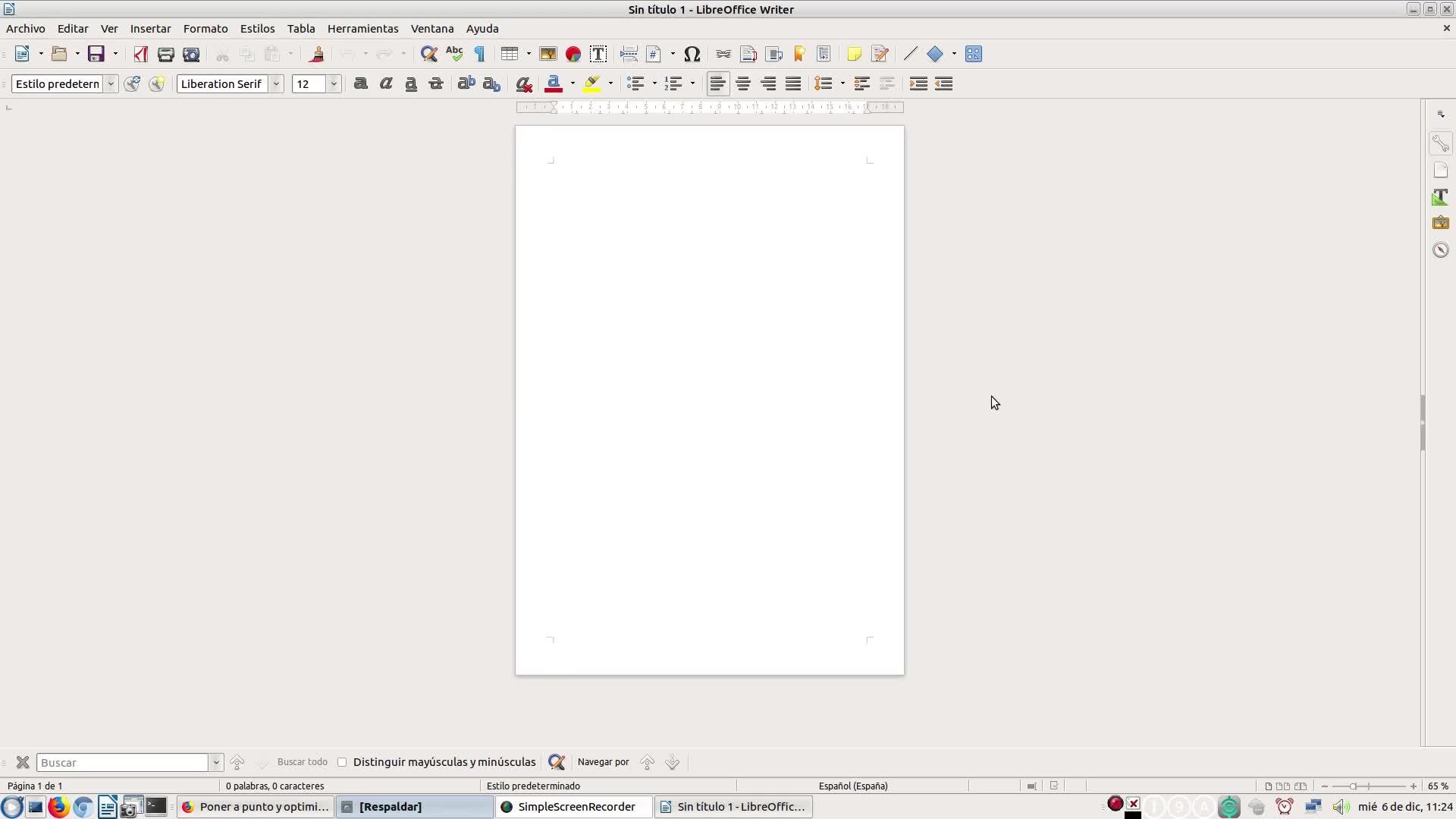Click the Insert Chart icon
Viewport: 1456px width, 819px height.
coord(573,54)
